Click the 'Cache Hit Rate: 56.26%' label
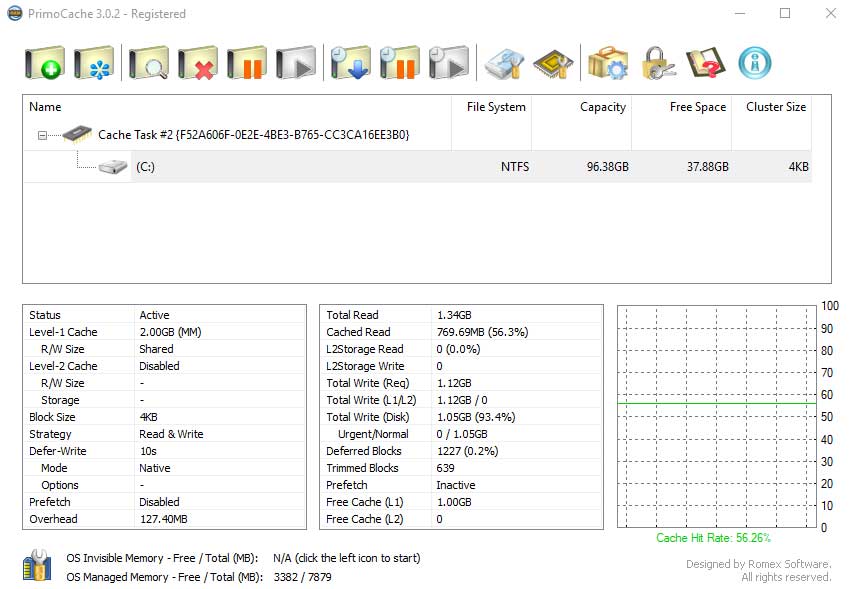851x589 pixels. (713, 538)
